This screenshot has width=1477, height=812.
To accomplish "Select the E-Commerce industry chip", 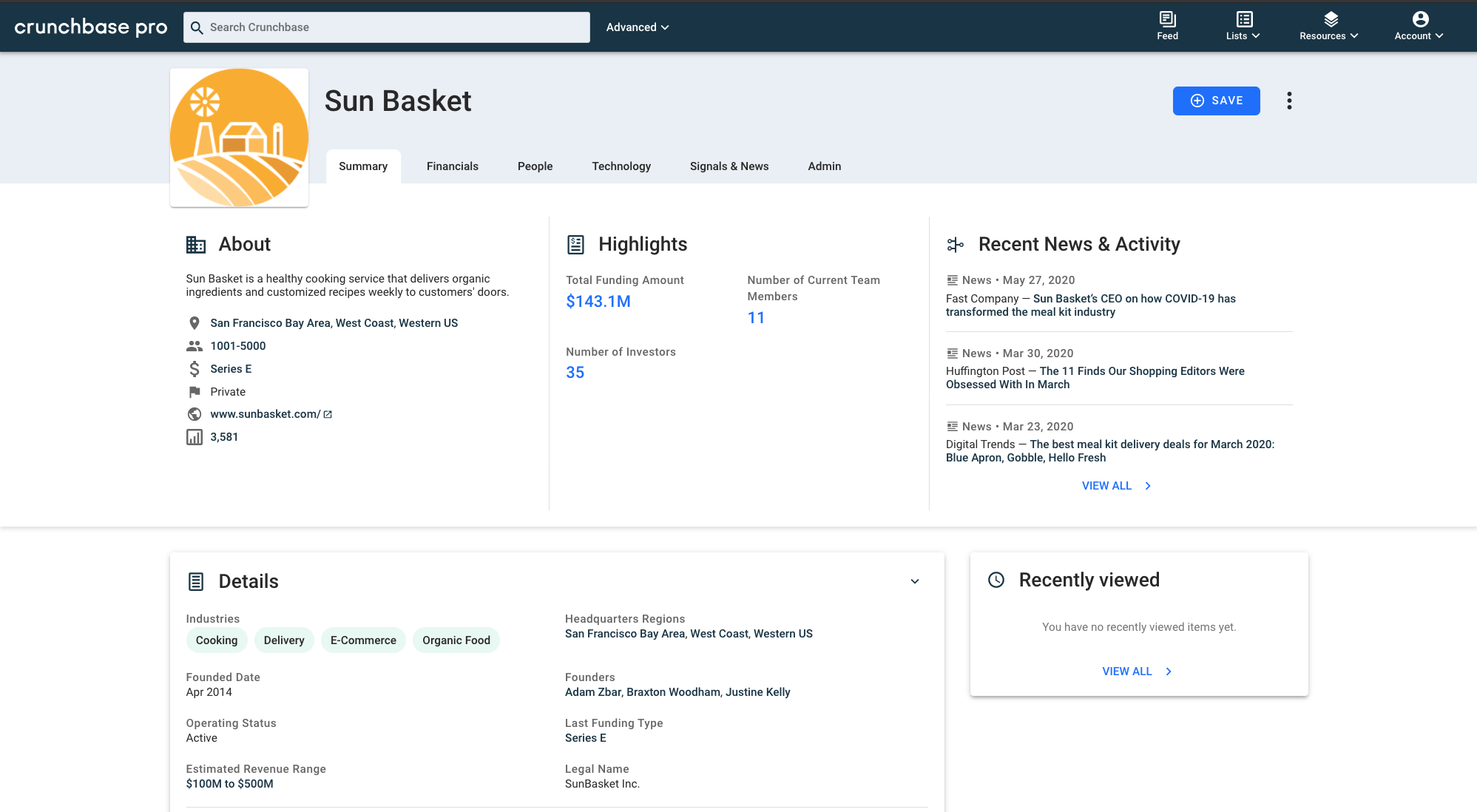I will 363,640.
